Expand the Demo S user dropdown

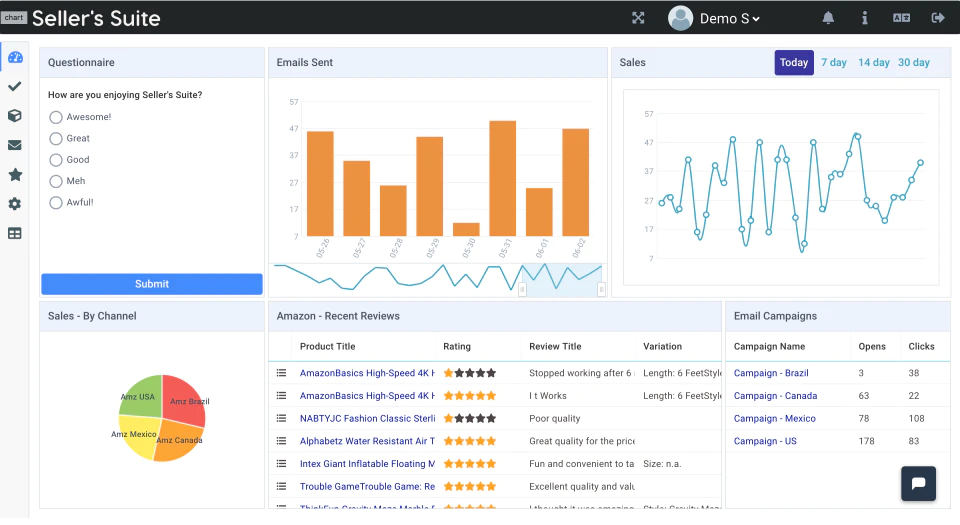714,18
